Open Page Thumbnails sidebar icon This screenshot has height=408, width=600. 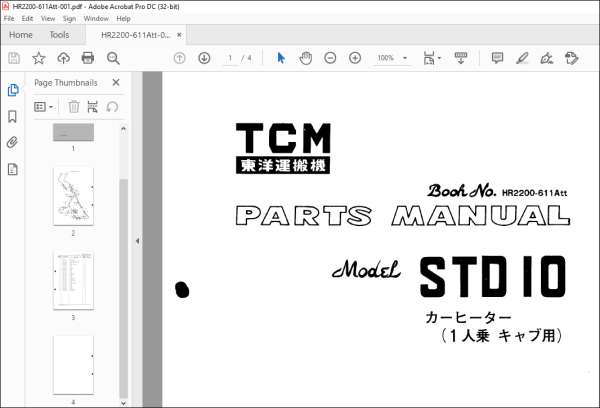[13, 90]
